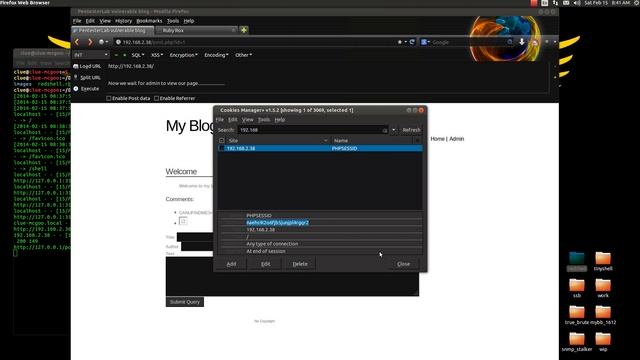This screenshot has height=360, width=640.
Task: Open HackBar SQL dropdown menu
Action: click(x=138, y=55)
